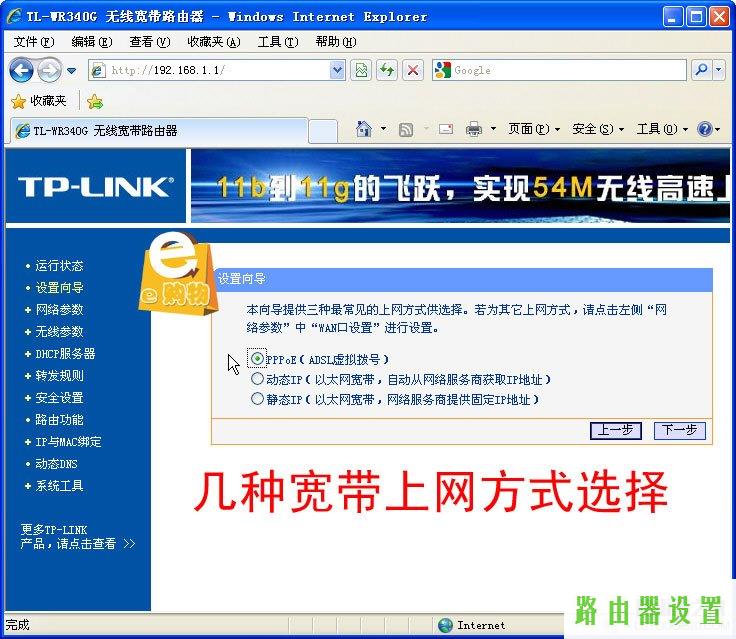The image size is (736, 639).
Task: Click the e购物 shopping bag icon
Action: 177,273
